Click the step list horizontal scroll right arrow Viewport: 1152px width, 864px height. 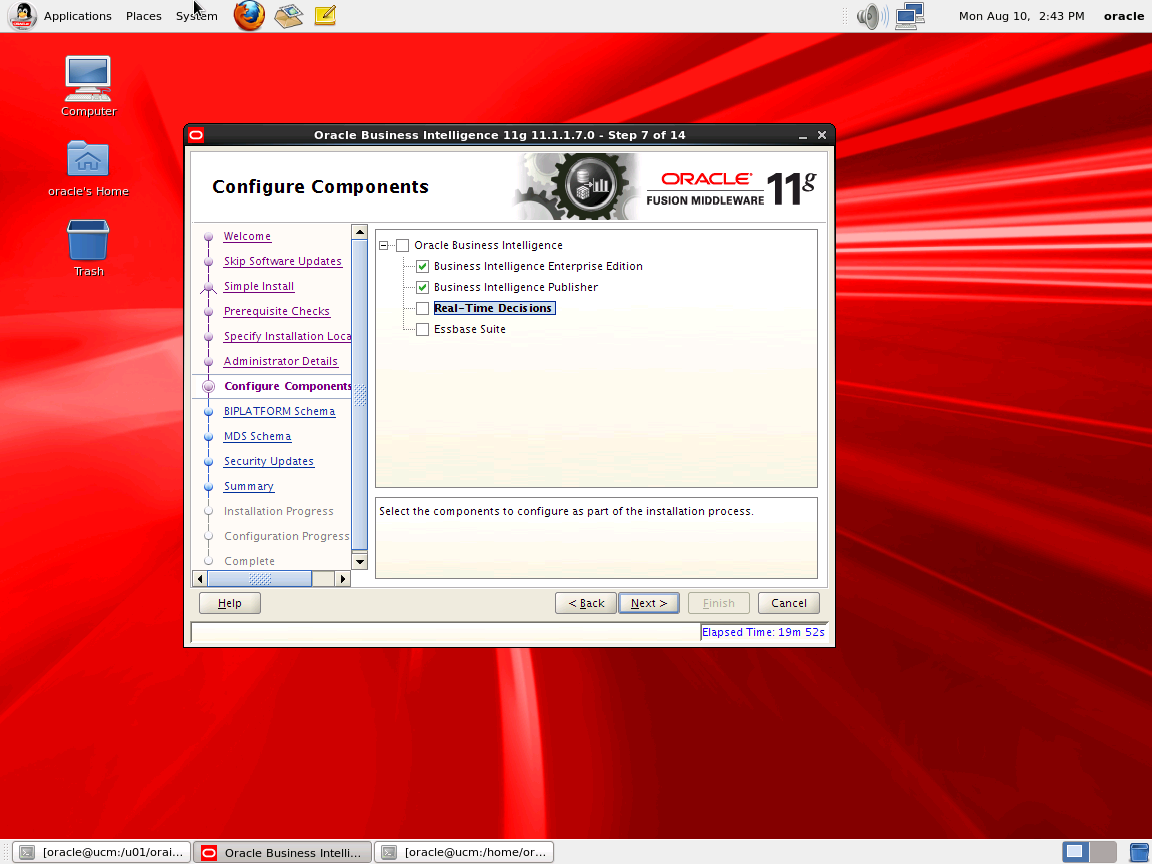[342, 579]
